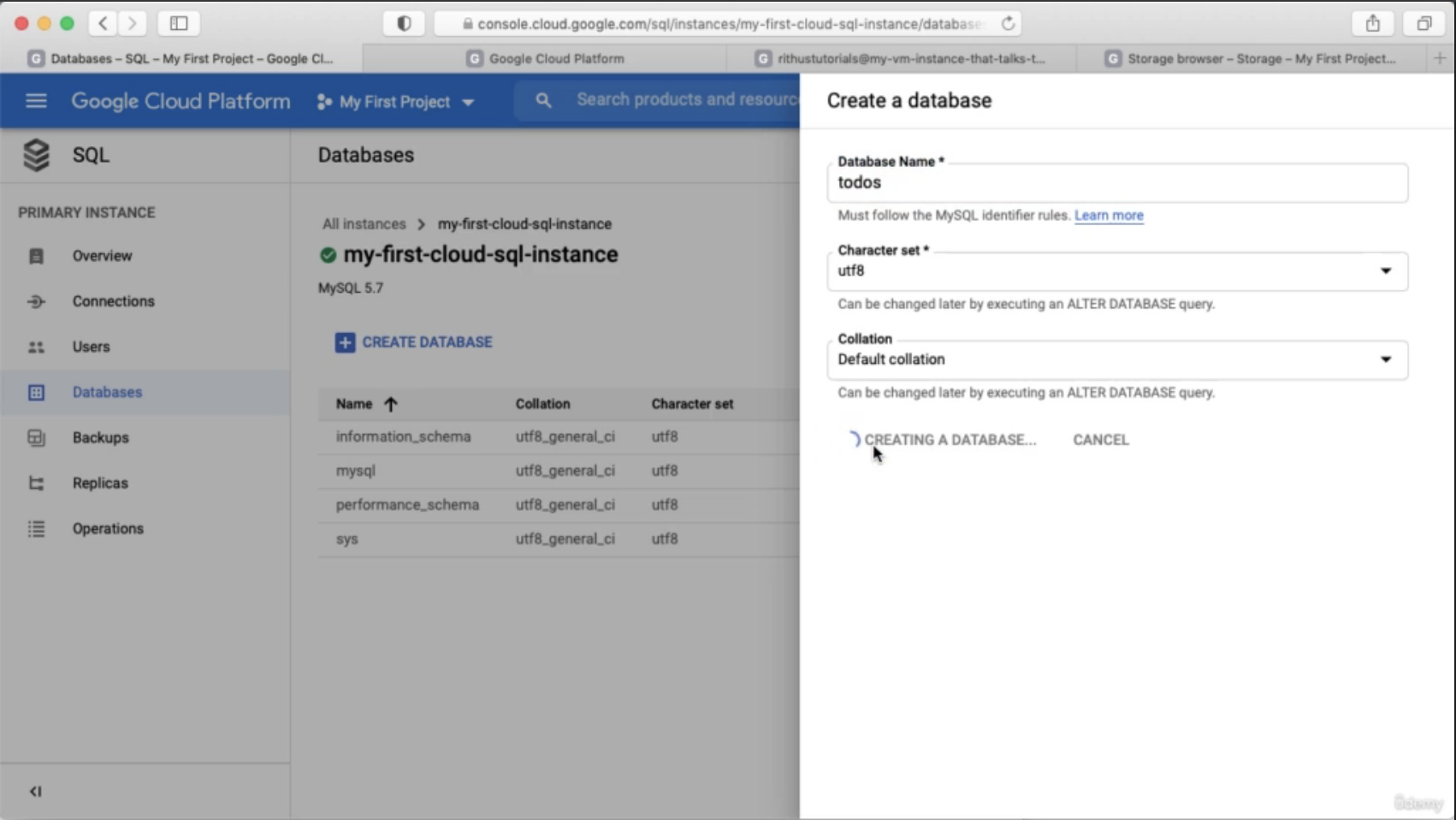The height and width of the screenshot is (820, 1456).
Task: Click the Google Cloud Platform header logo
Action: tap(181, 101)
